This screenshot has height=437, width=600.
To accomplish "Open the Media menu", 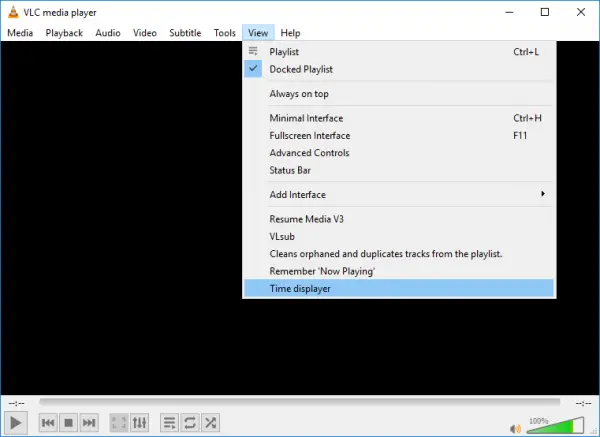I will pos(20,33).
